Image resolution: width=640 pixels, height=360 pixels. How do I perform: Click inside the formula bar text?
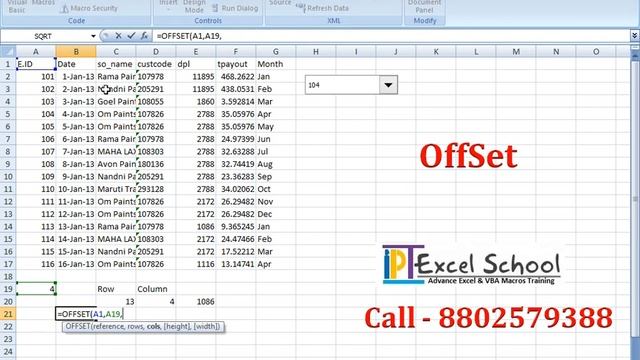pyautogui.click(x=189, y=36)
